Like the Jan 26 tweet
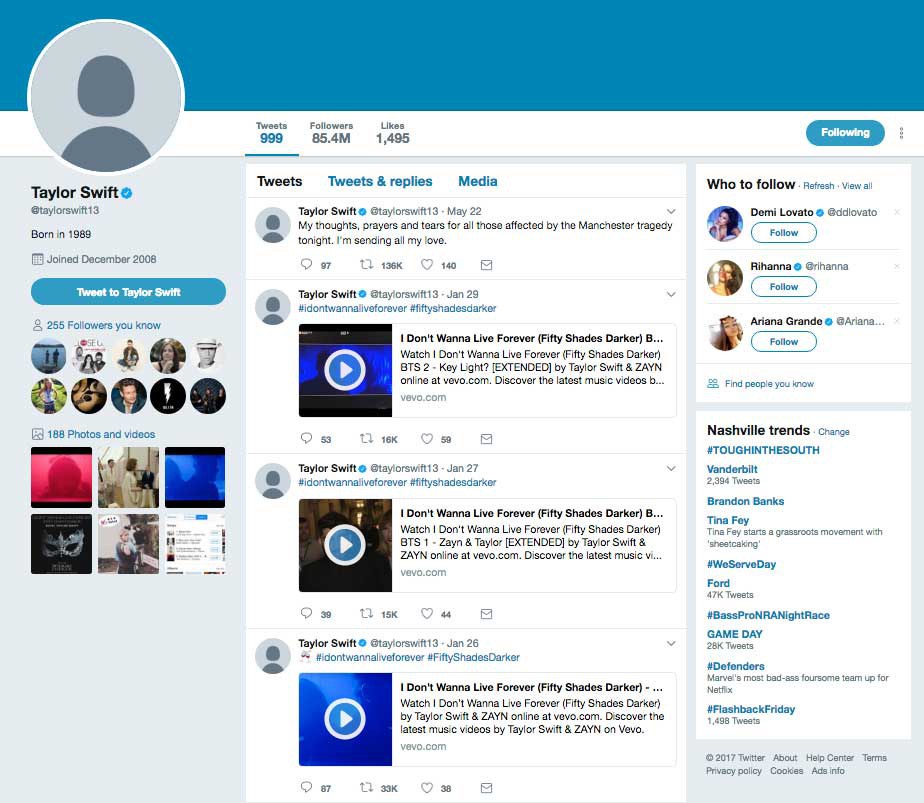This screenshot has height=803, width=924. click(427, 787)
